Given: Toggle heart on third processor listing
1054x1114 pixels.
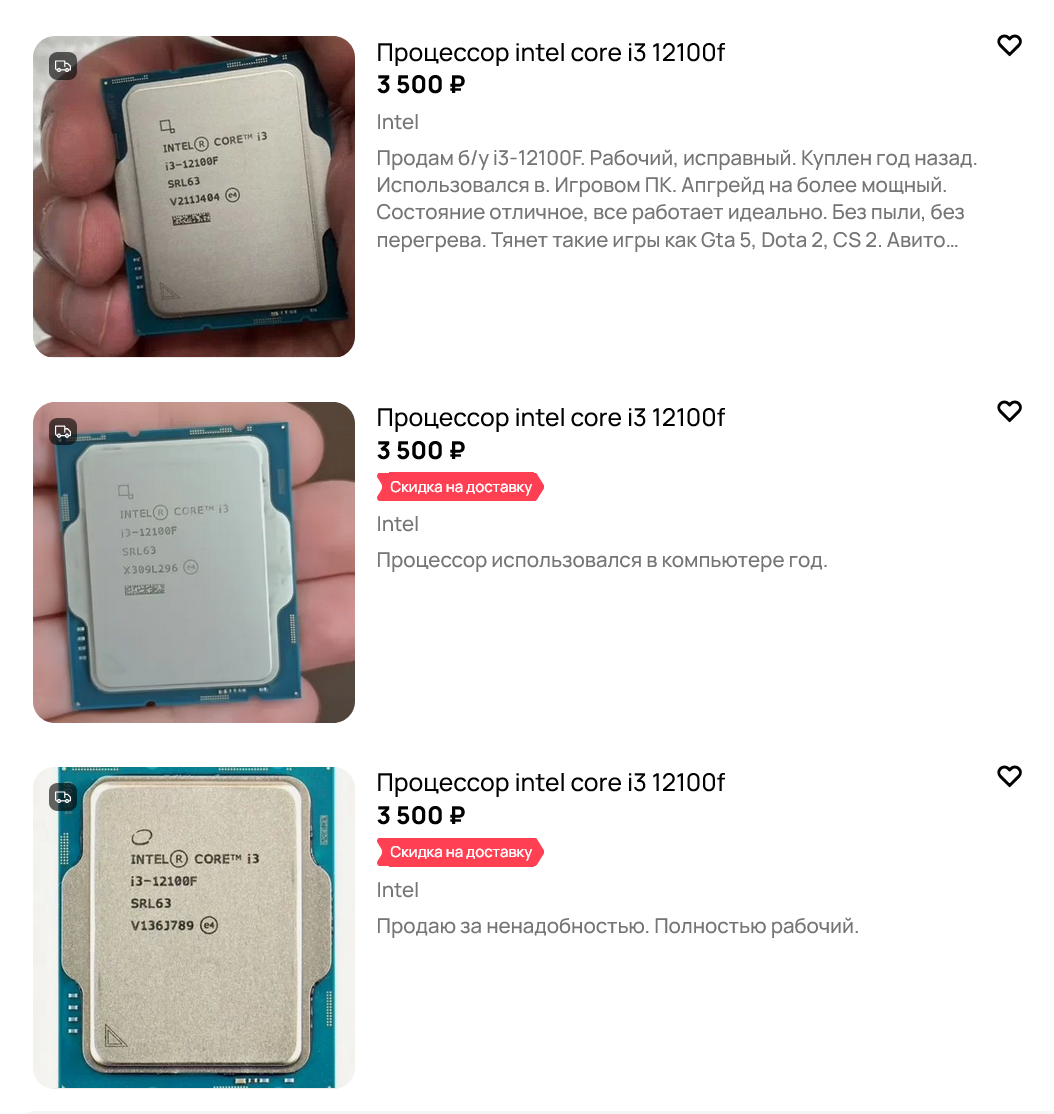Looking at the screenshot, I should click(x=1009, y=776).
